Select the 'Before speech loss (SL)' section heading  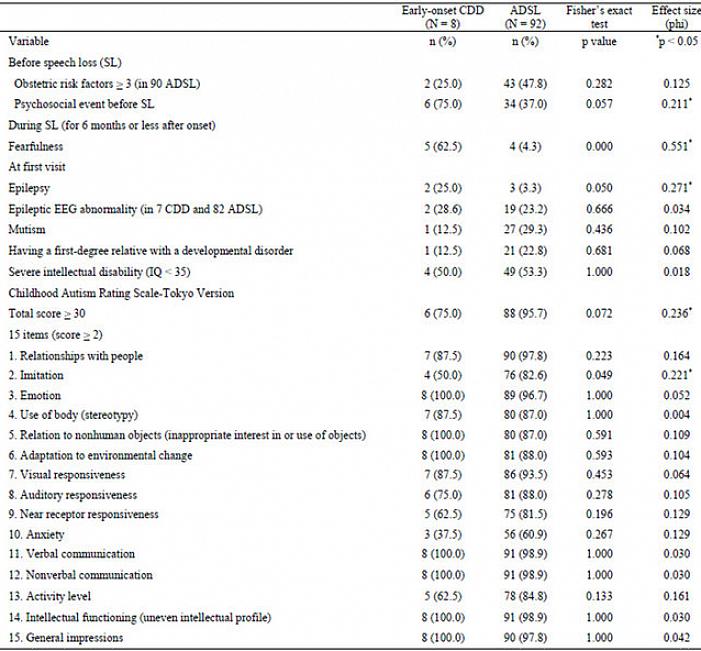(62, 61)
